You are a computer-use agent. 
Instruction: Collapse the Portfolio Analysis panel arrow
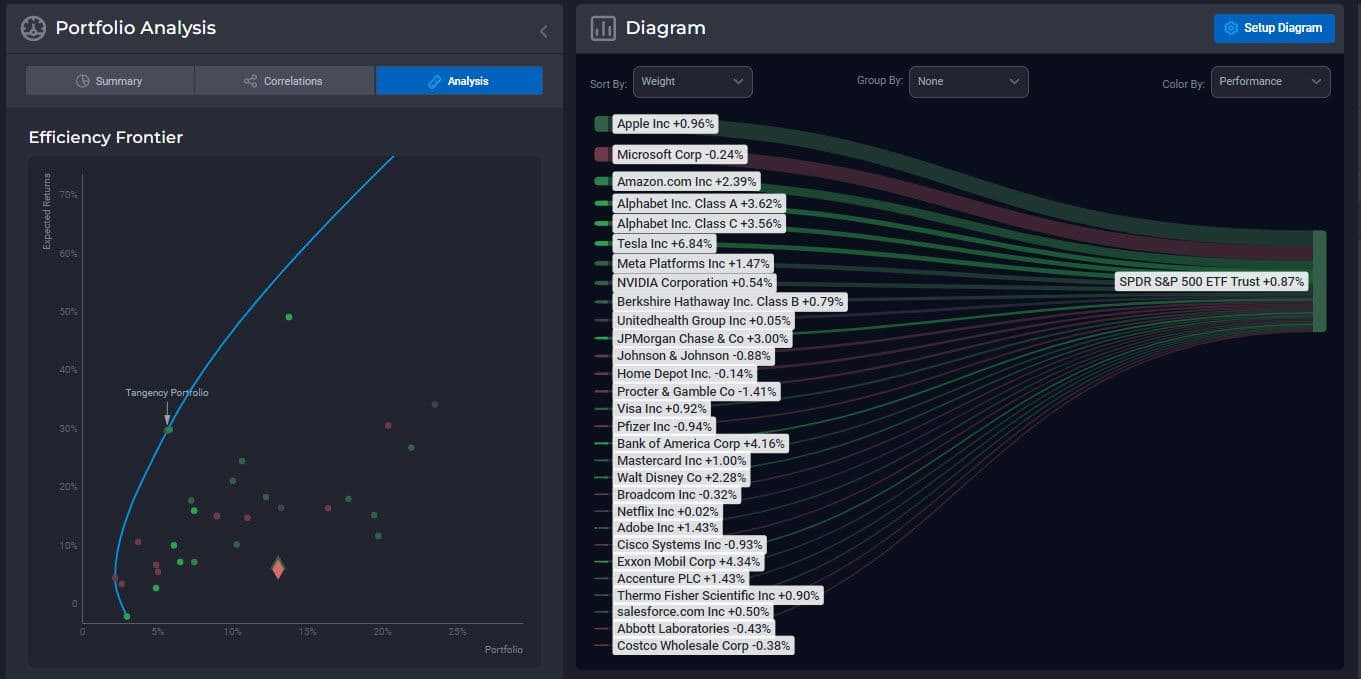point(543,31)
